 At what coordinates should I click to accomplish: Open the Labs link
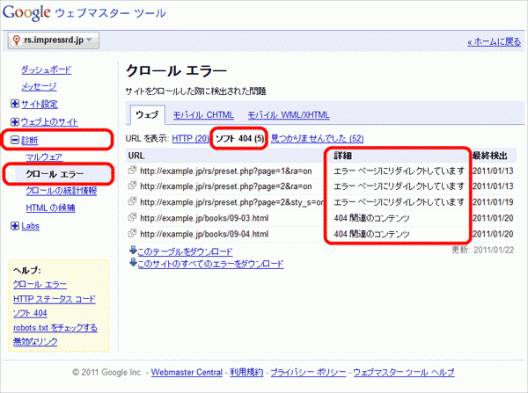[30, 226]
